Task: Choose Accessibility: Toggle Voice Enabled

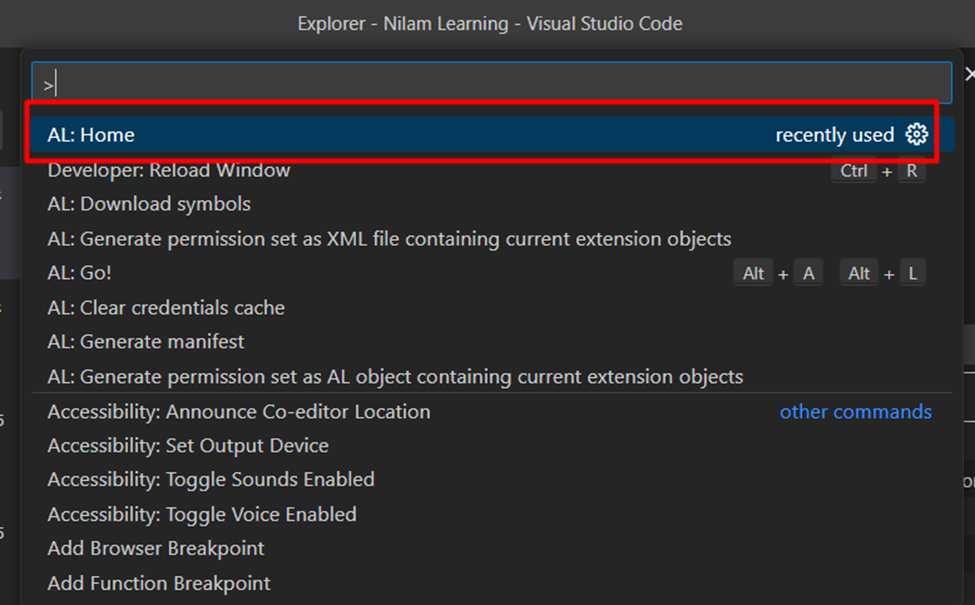Action: 492,515
